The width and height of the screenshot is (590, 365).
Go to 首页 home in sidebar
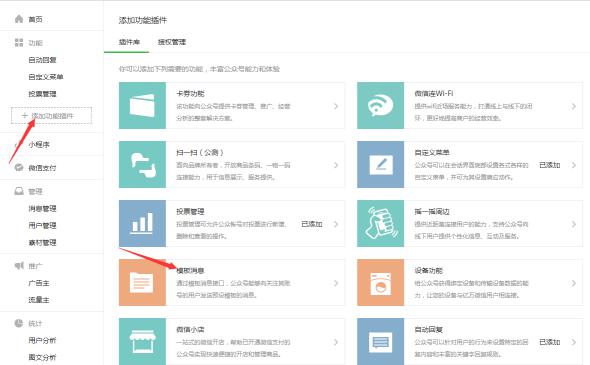[x=35, y=19]
